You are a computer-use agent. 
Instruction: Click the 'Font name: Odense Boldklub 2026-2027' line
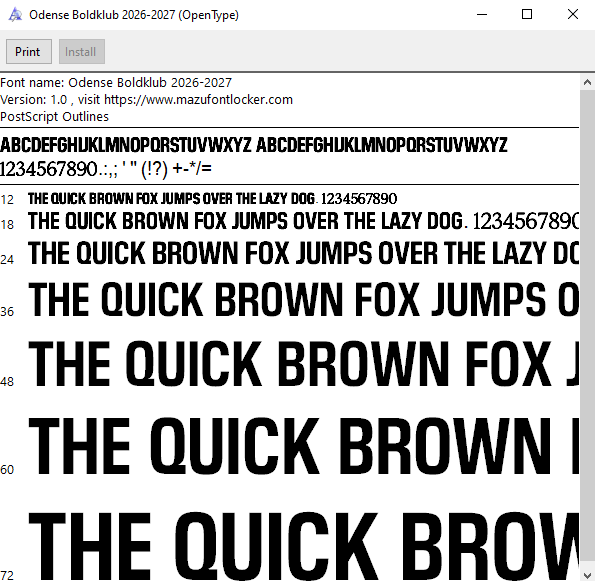click(116, 83)
